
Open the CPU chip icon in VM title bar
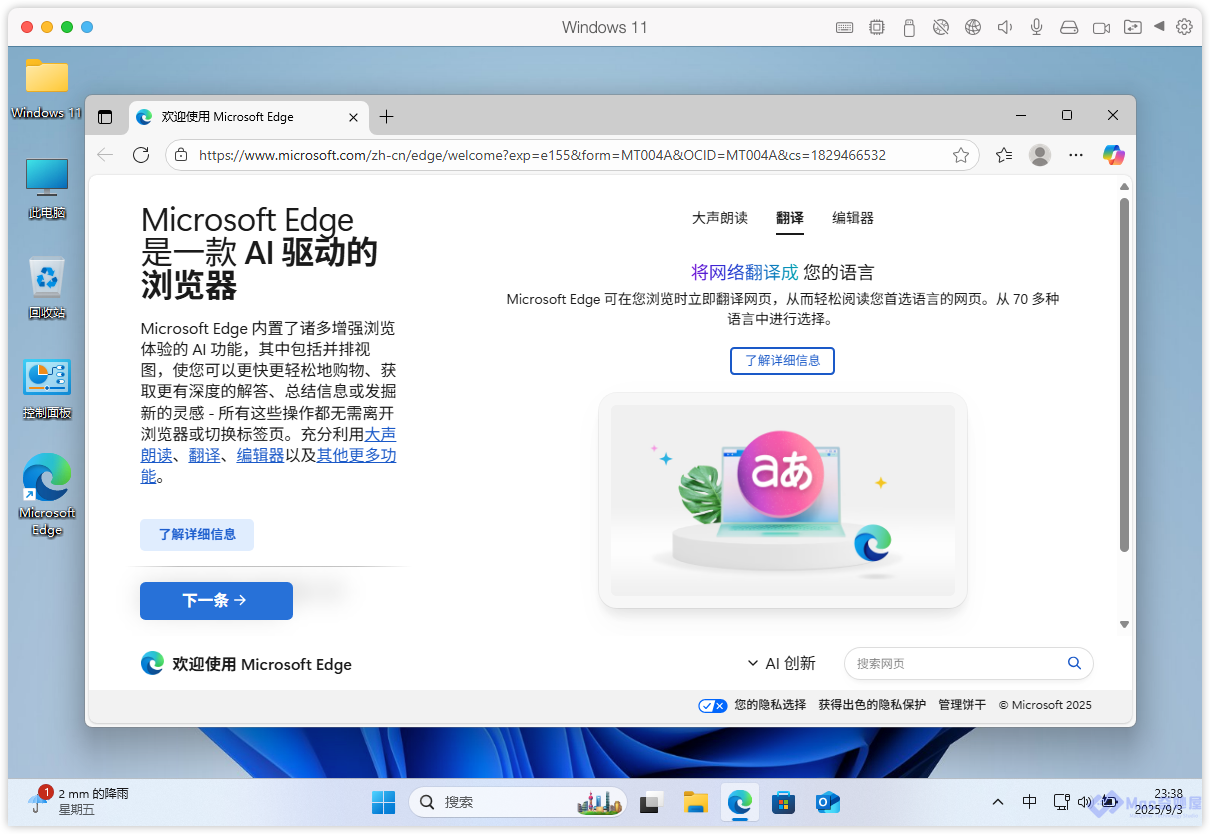point(877,28)
